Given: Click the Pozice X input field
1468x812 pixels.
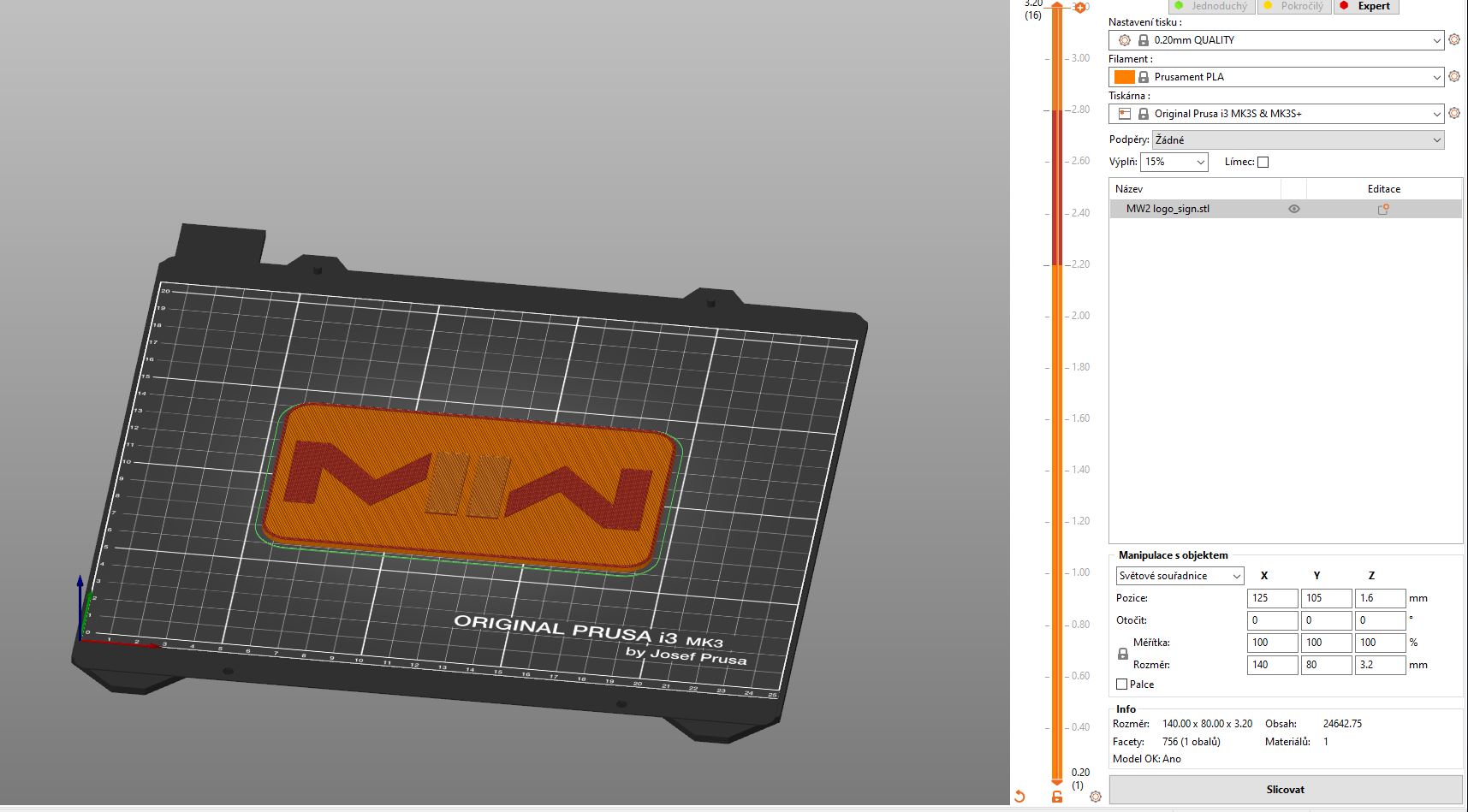Looking at the screenshot, I should click(1271, 598).
